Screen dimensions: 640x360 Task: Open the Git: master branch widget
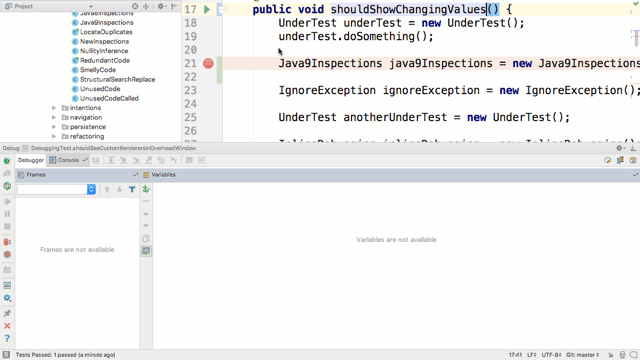(x=582, y=355)
